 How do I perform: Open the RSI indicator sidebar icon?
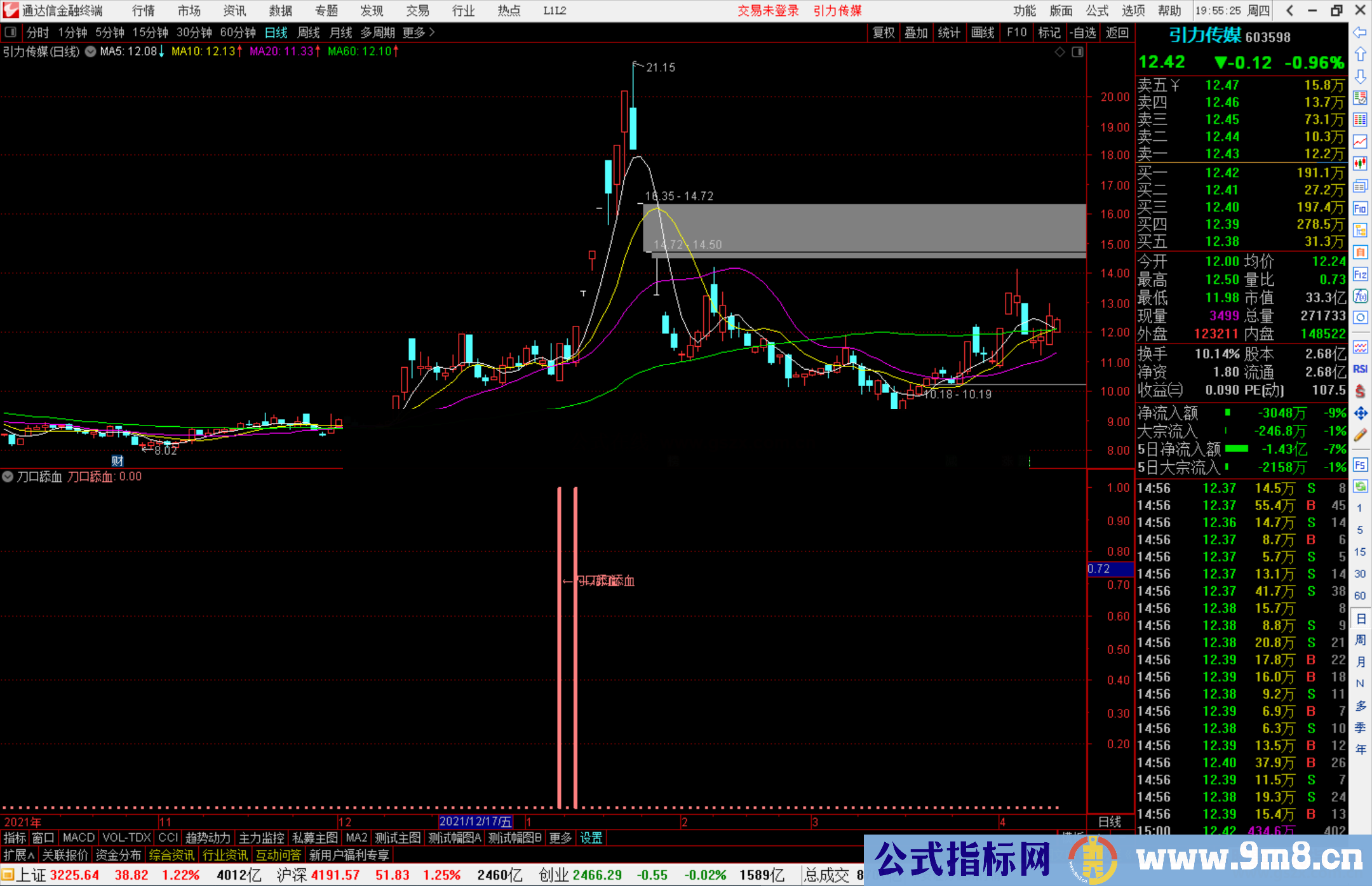coord(1360,369)
